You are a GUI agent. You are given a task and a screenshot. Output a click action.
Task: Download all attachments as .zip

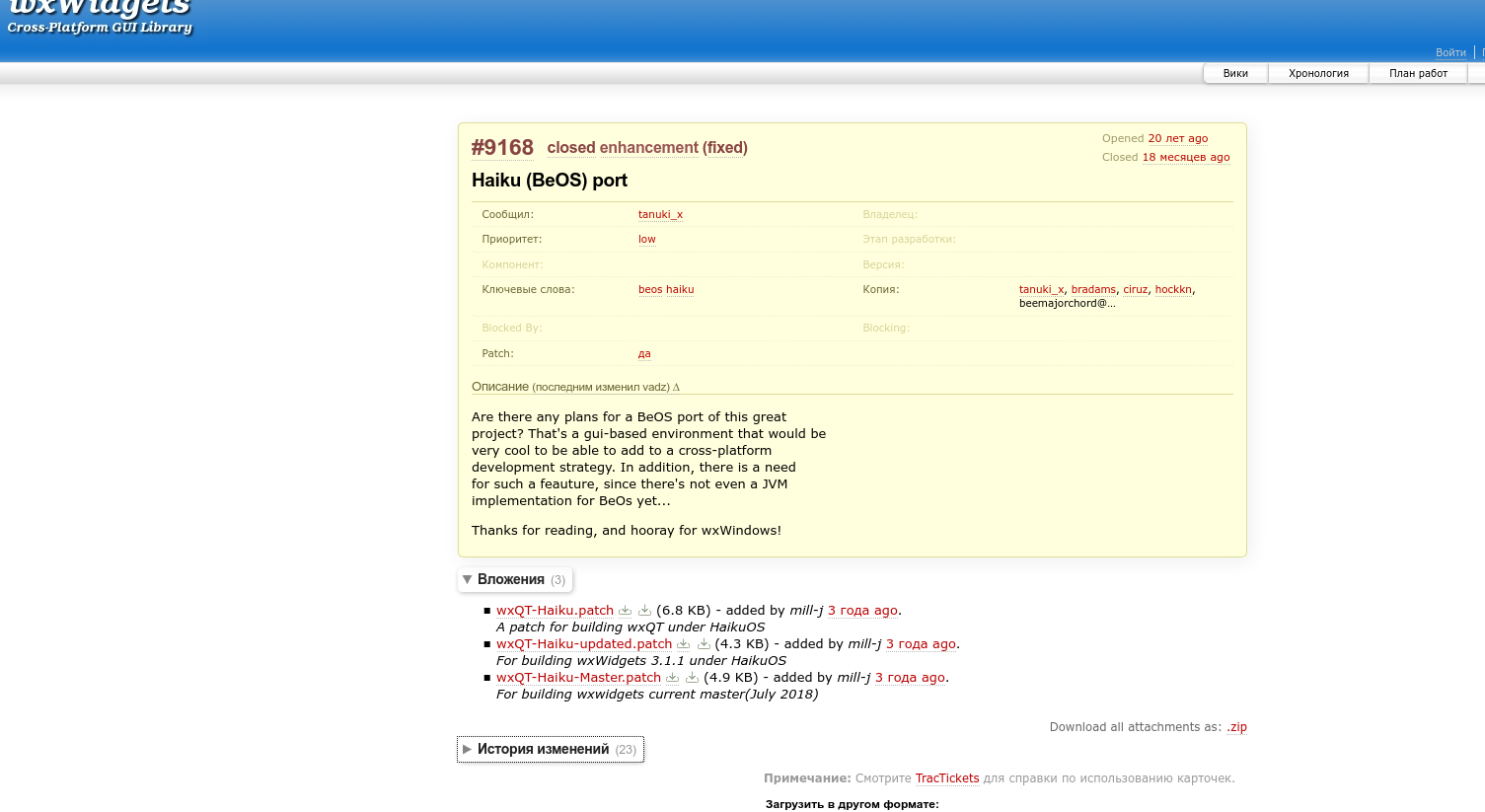coord(1236,727)
